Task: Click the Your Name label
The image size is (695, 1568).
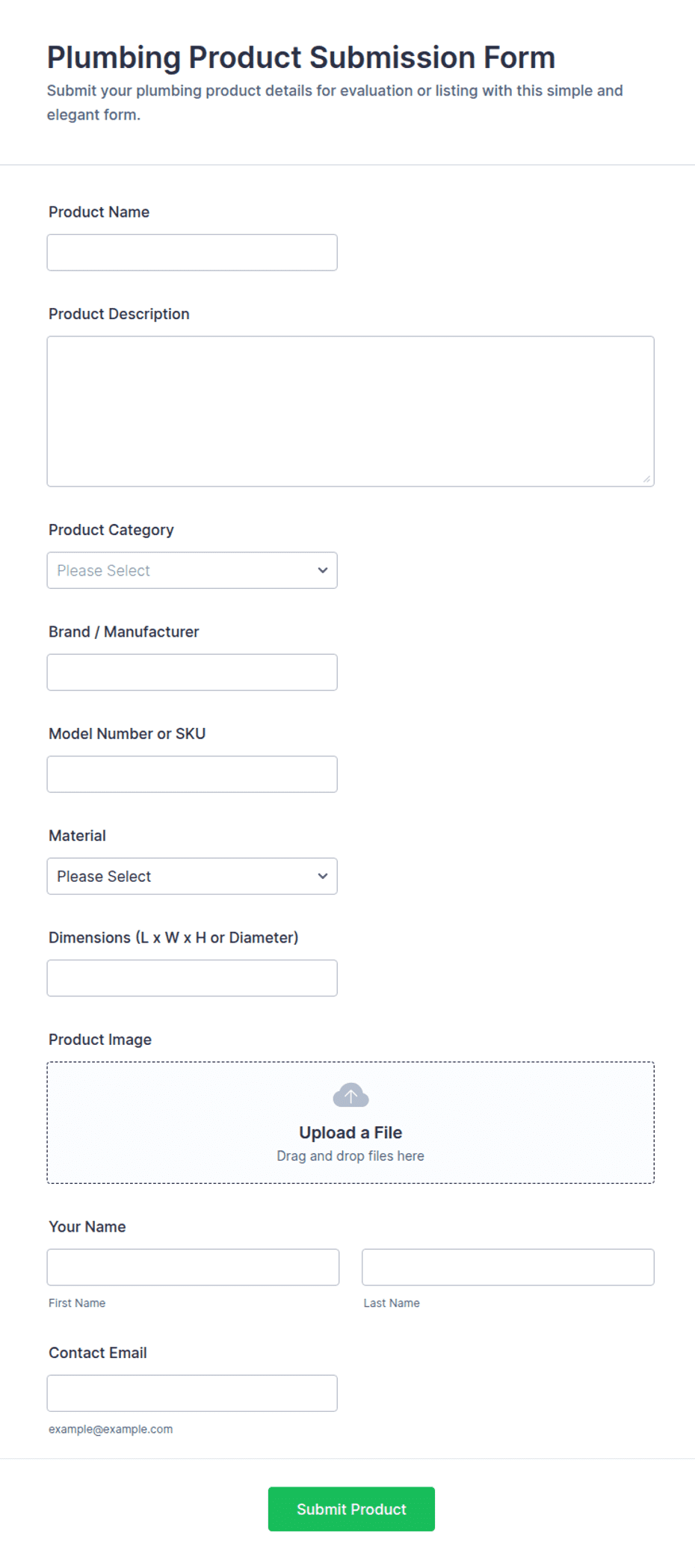Action: coord(87,1226)
